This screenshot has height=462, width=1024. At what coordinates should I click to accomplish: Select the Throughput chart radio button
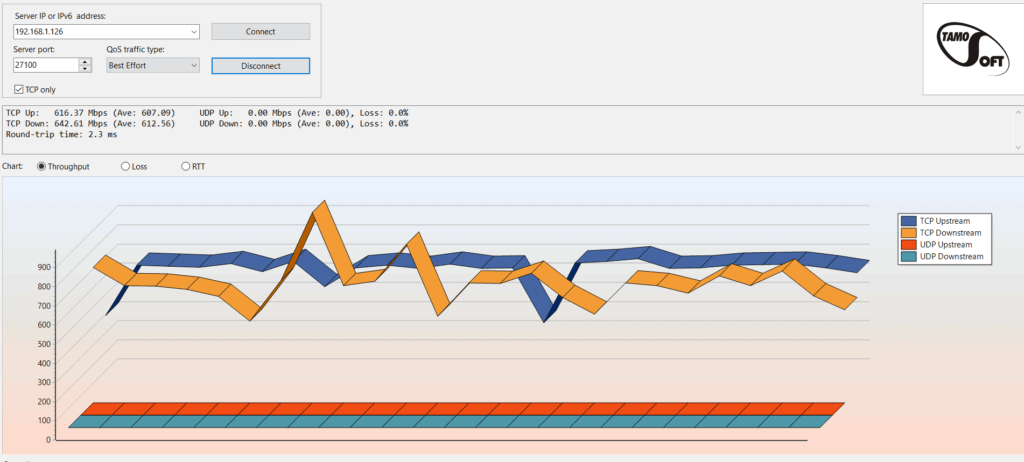tap(42, 166)
